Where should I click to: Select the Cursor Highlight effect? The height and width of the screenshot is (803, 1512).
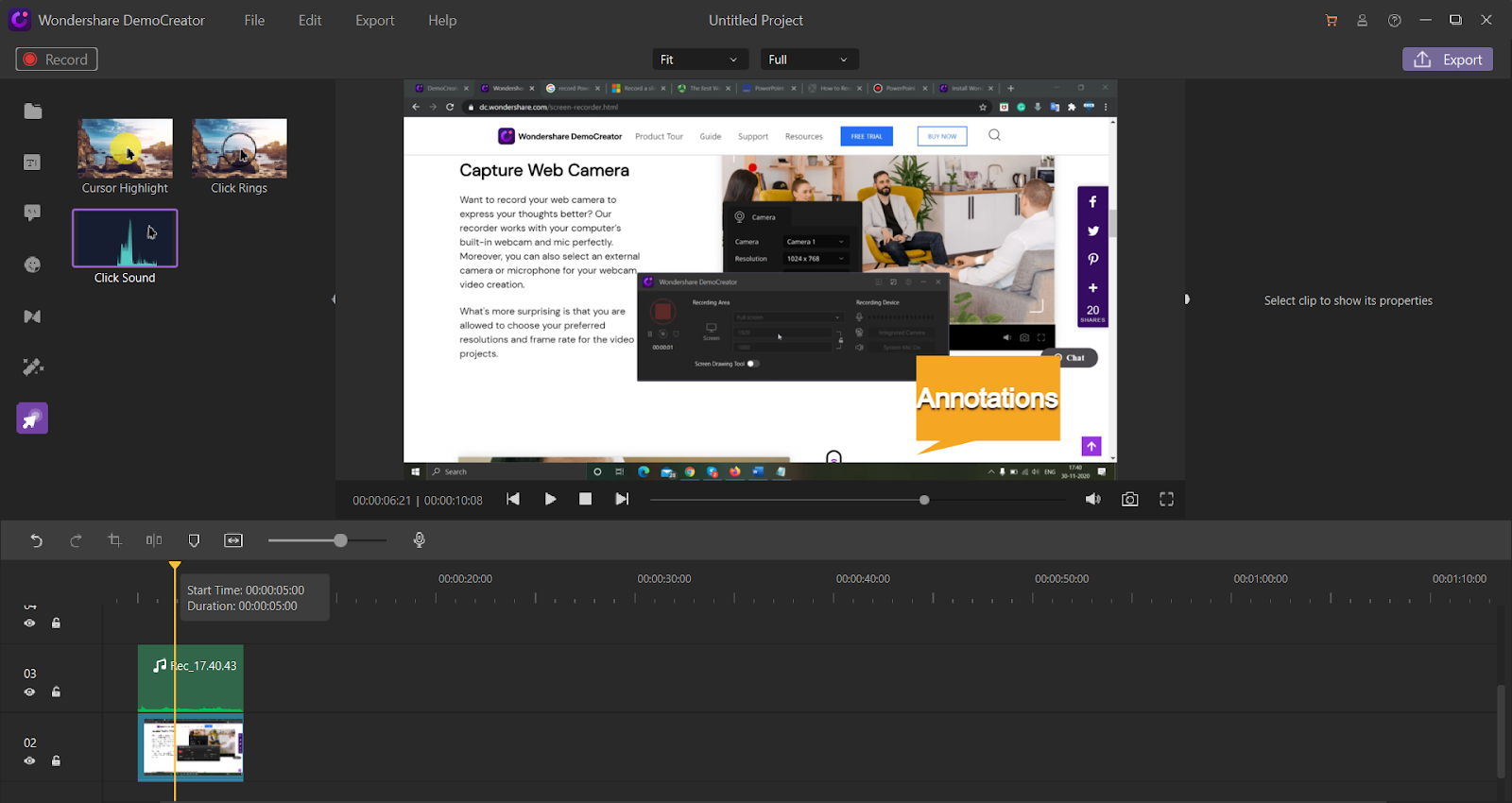tap(126, 157)
